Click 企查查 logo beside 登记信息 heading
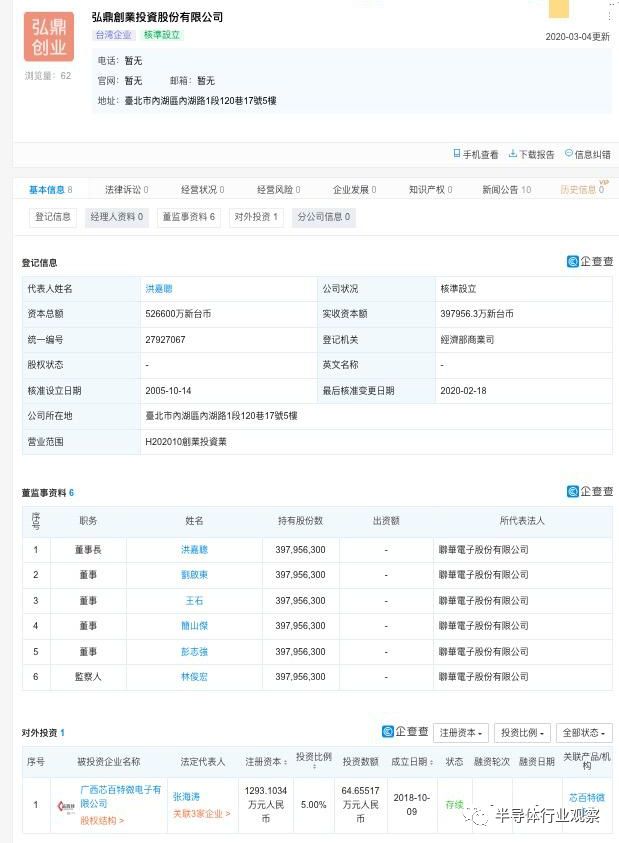619x843 pixels. (590, 262)
